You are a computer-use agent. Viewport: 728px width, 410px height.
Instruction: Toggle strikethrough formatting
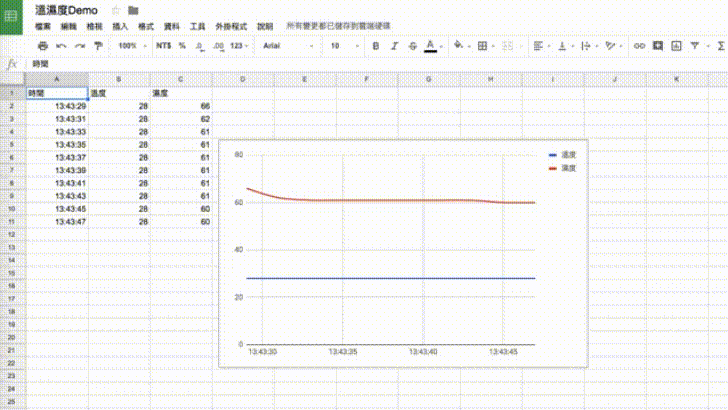[x=412, y=46]
